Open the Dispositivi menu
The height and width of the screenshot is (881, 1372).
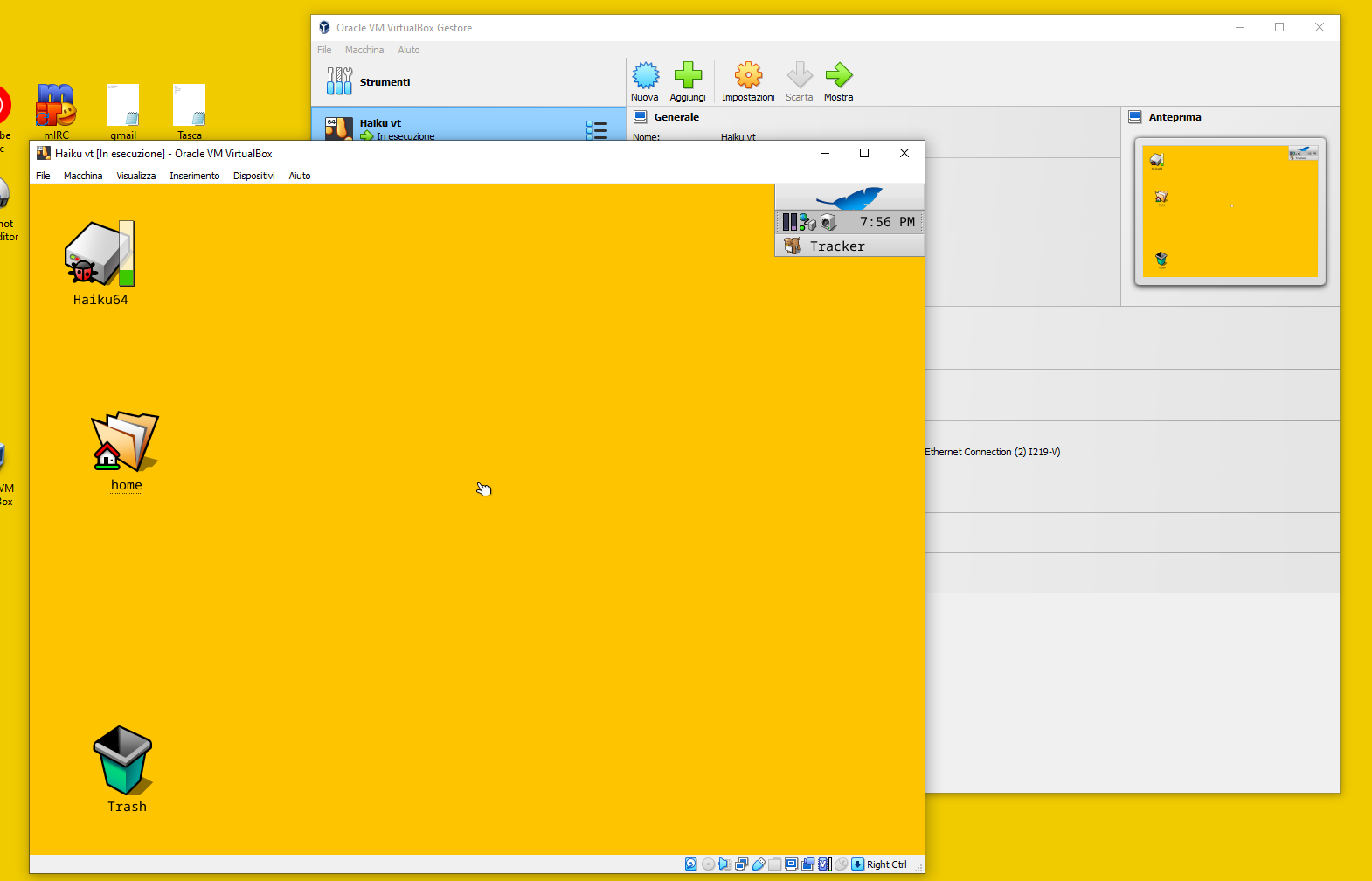254,176
